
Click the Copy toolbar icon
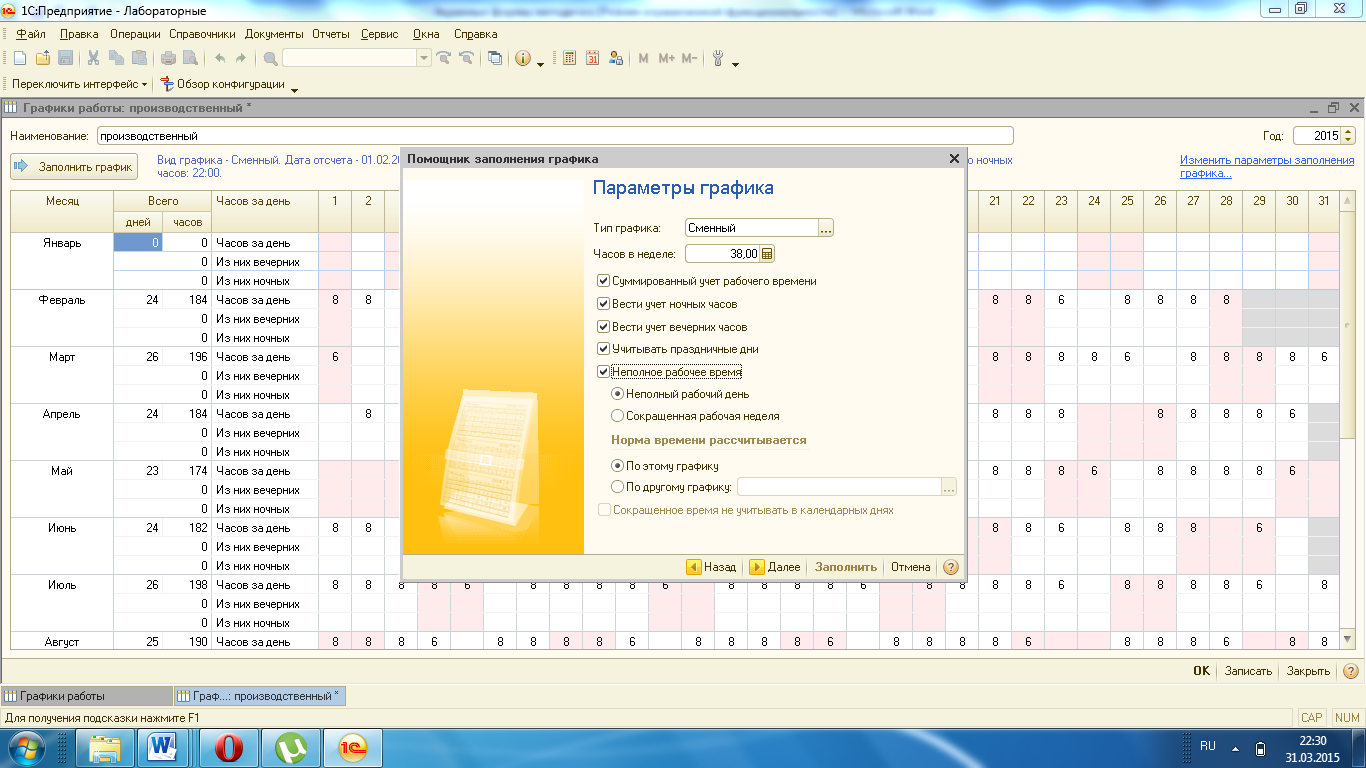tap(116, 58)
